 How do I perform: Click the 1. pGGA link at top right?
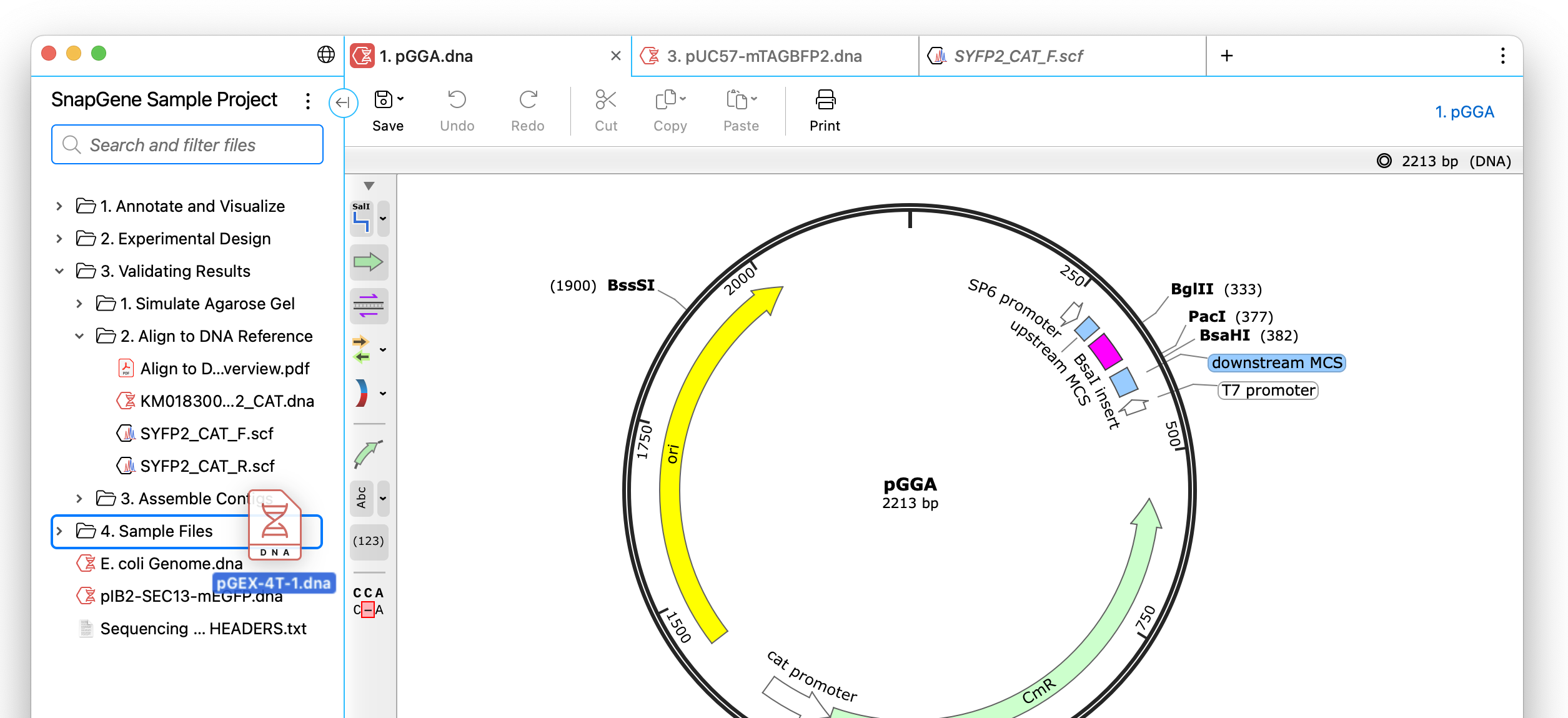tap(1464, 112)
